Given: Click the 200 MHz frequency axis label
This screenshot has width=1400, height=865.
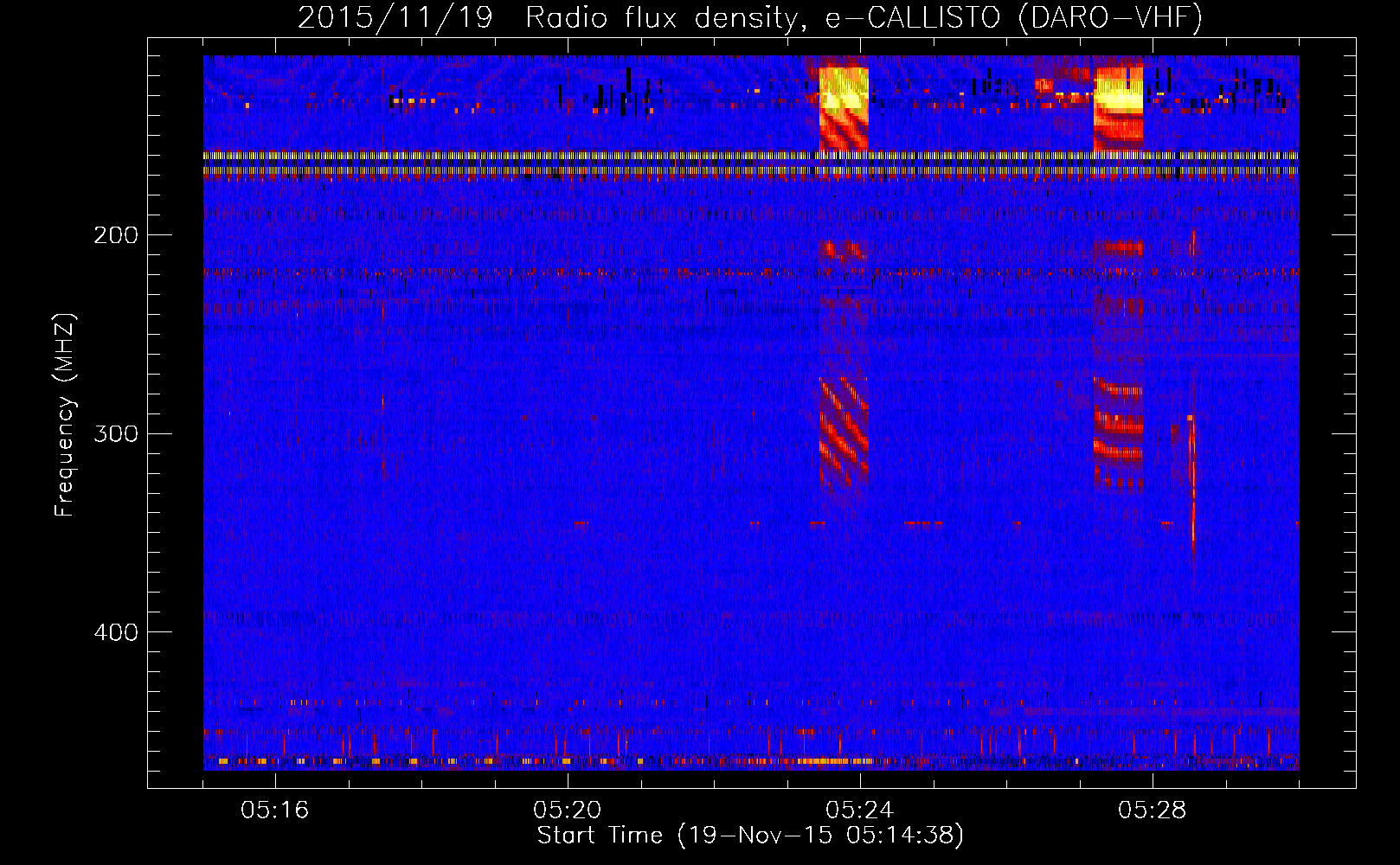Looking at the screenshot, I should [116, 235].
